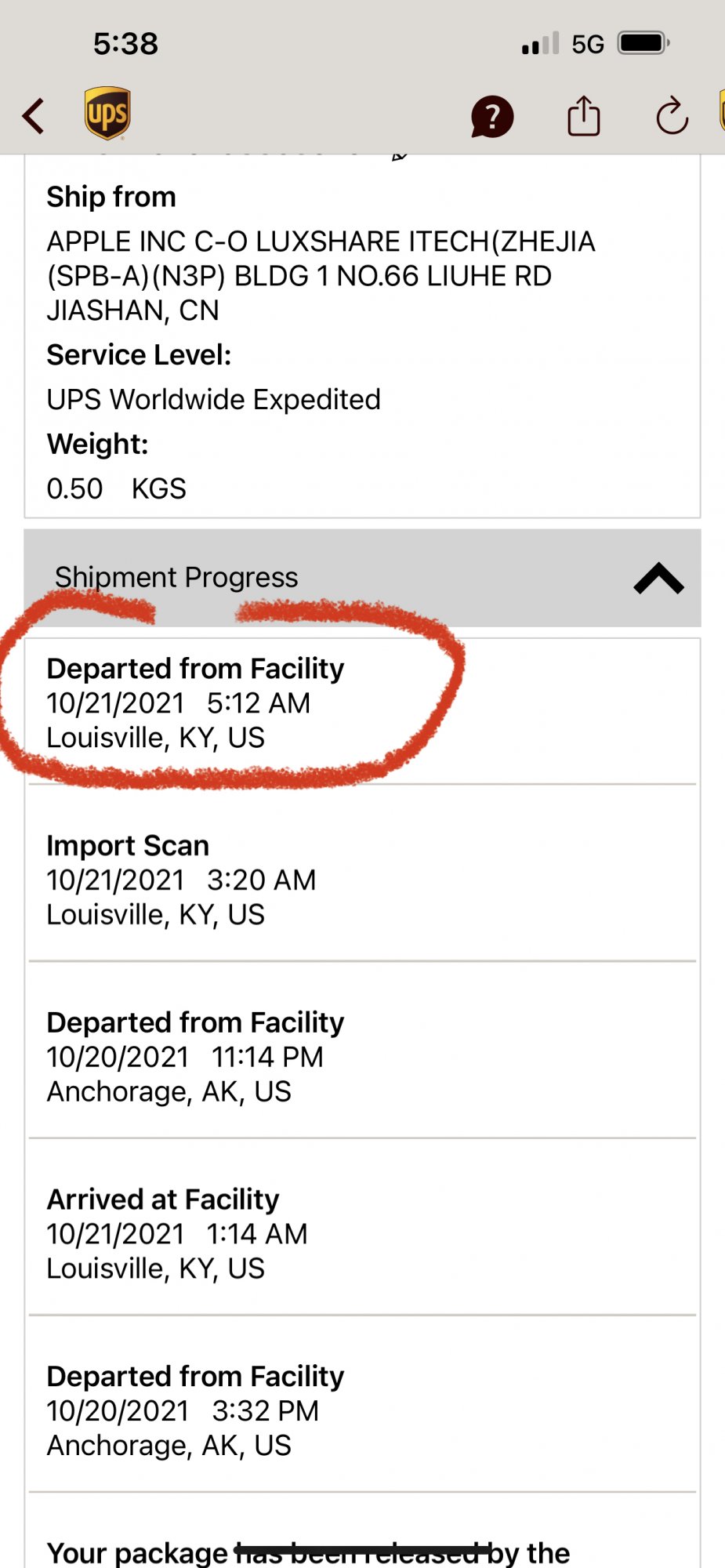Select the Import Scan entry
The height and width of the screenshot is (1568, 725).
click(x=182, y=880)
